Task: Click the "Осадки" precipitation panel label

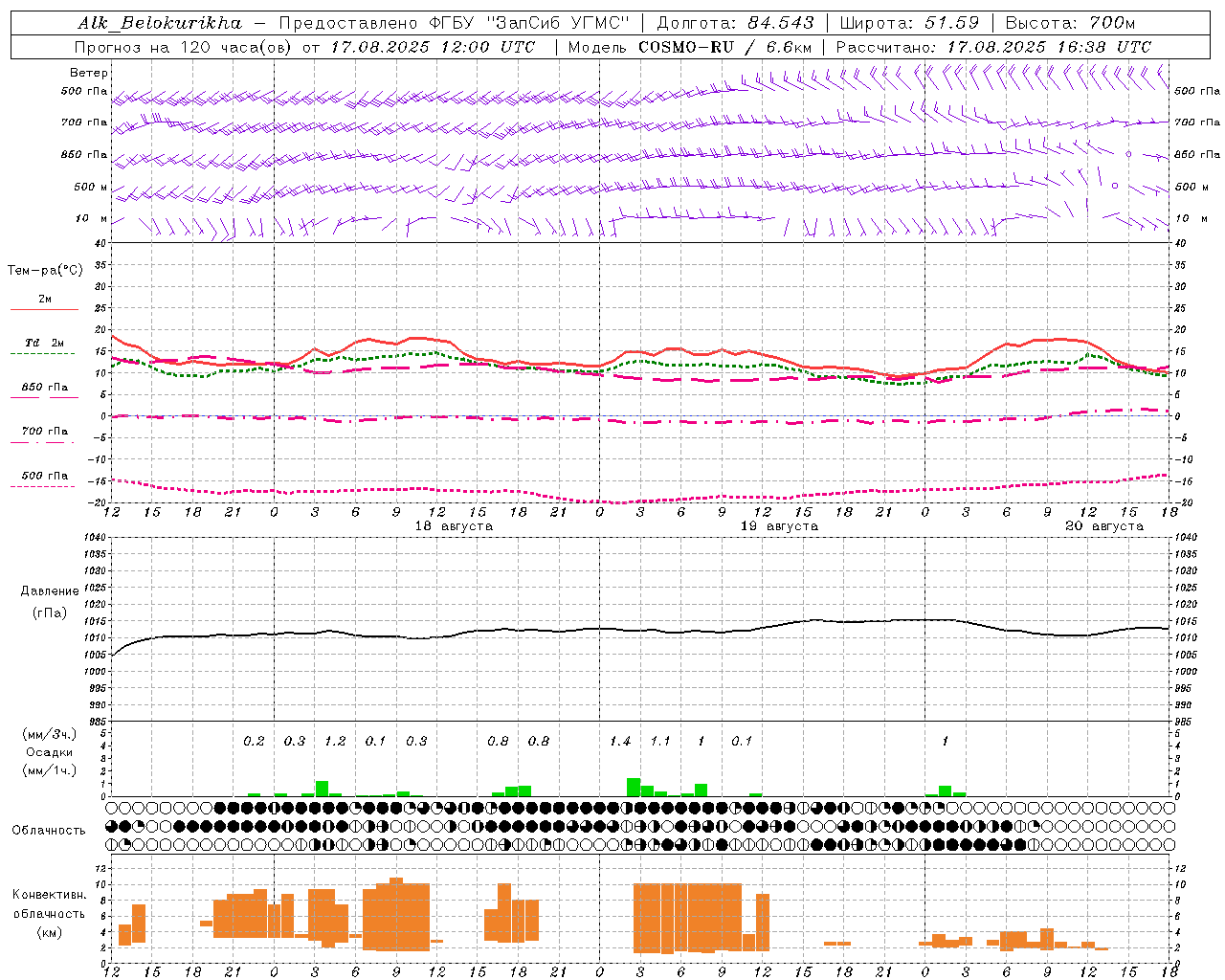Action: point(49,752)
